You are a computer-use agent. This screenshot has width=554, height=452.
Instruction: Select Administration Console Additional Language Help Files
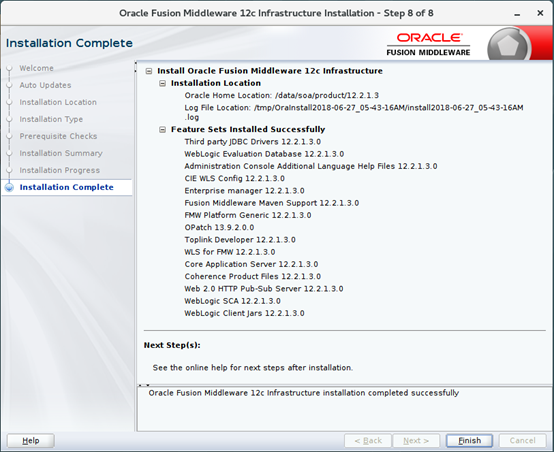click(311, 166)
